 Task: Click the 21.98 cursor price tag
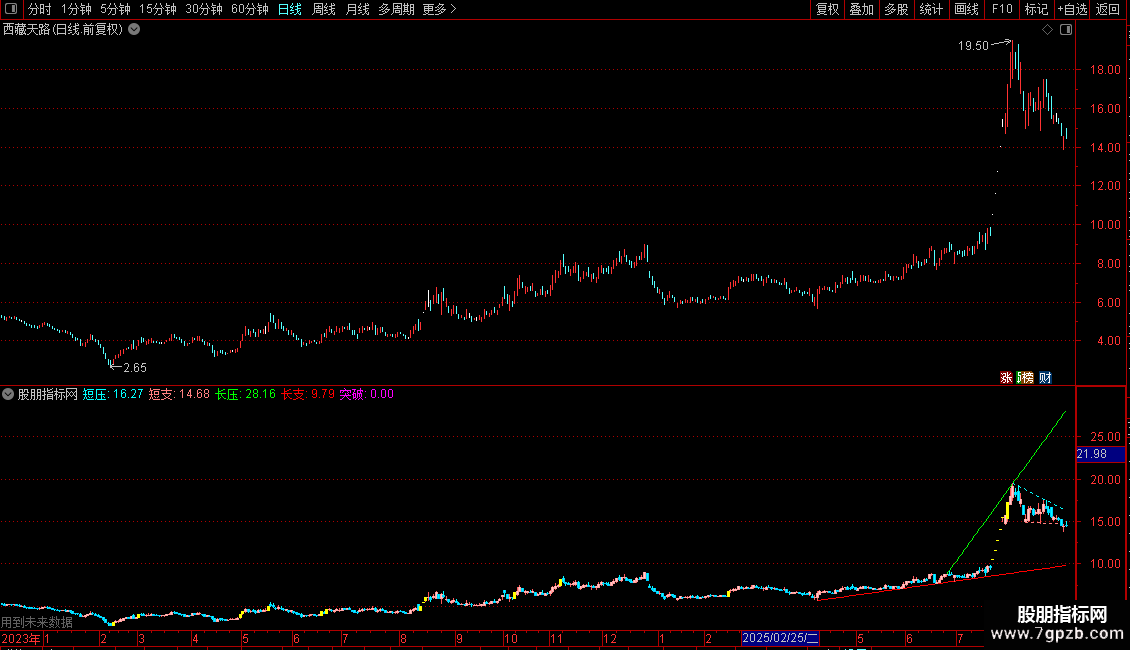[1100, 454]
